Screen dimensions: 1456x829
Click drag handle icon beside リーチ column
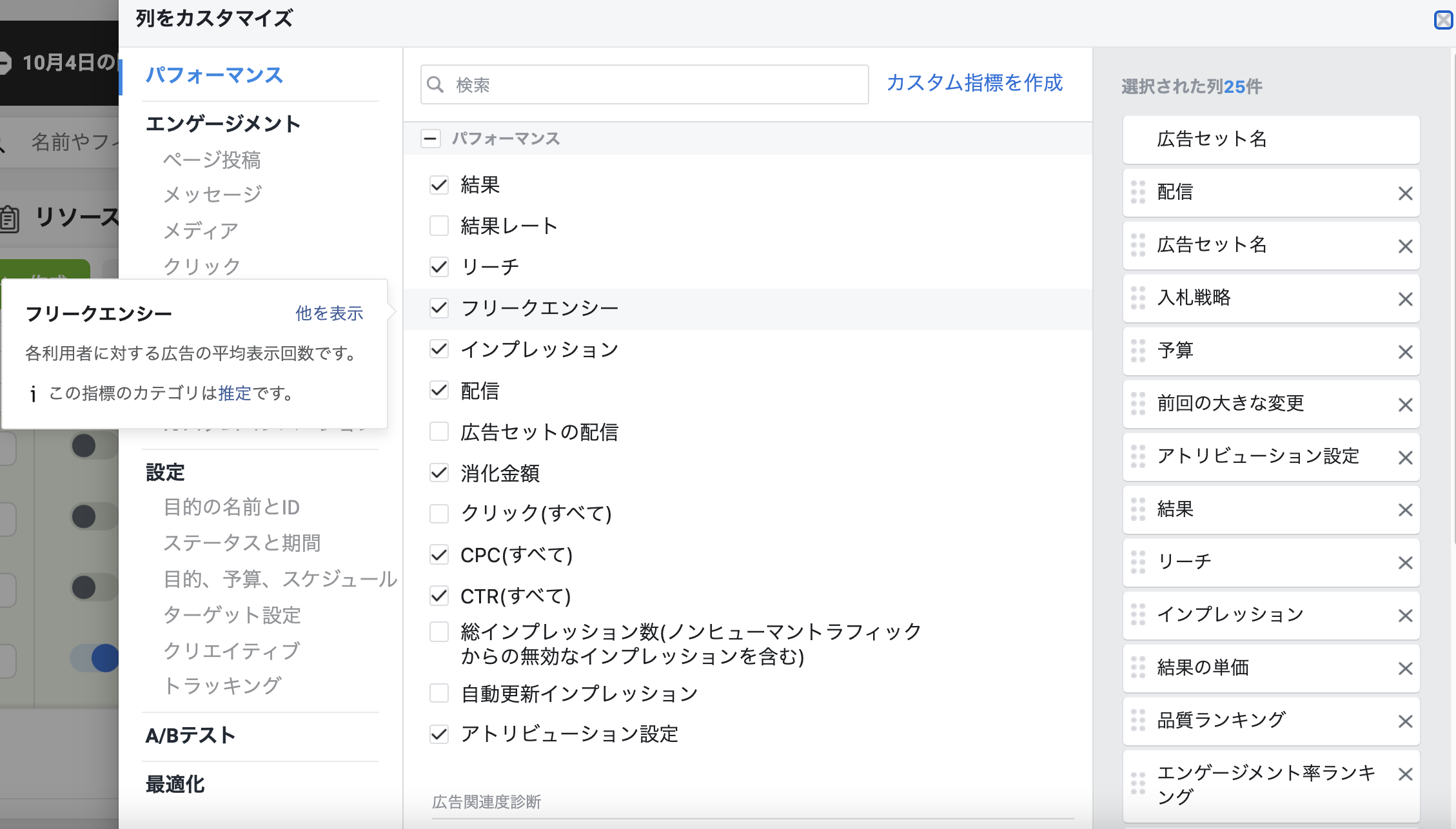pos(1138,562)
